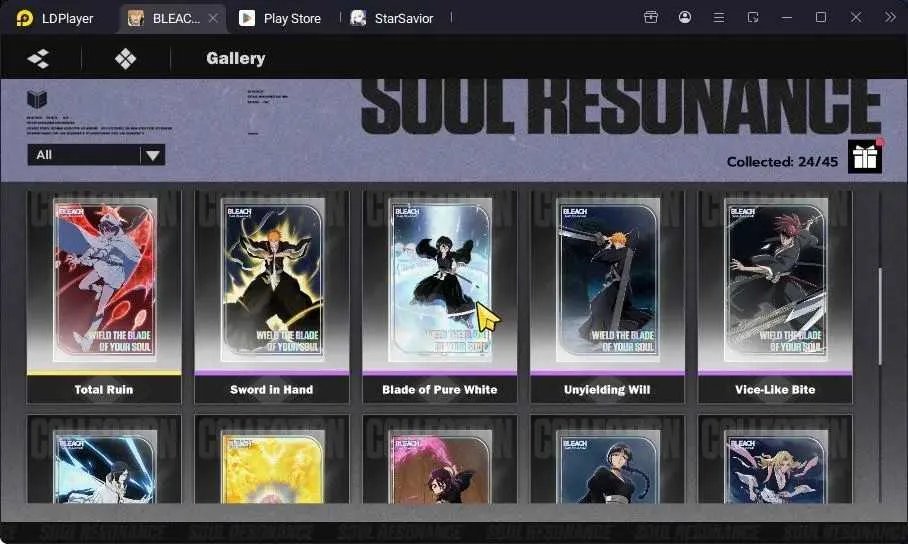Close the LDPlayer window
908x544 pixels.
tap(856, 17)
